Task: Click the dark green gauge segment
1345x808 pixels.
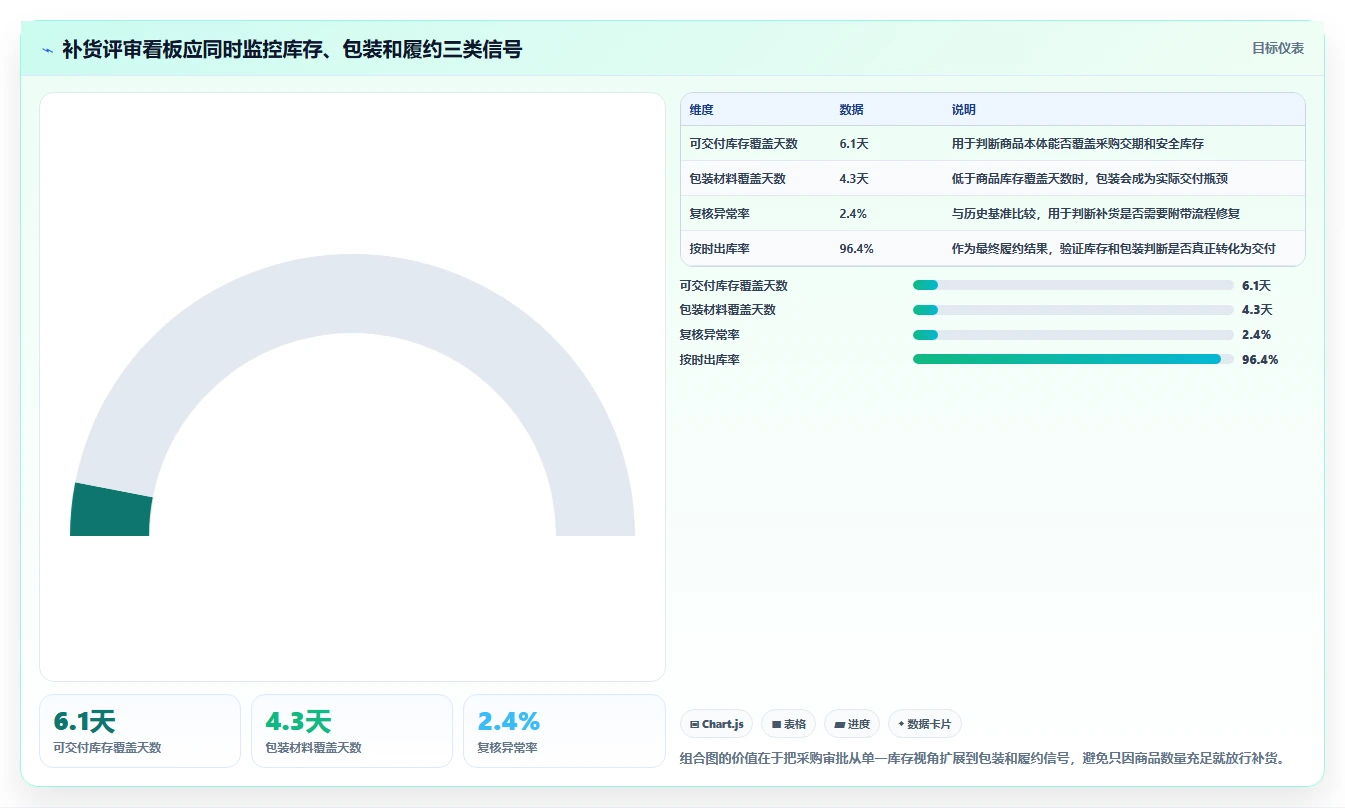Action: pos(110,511)
